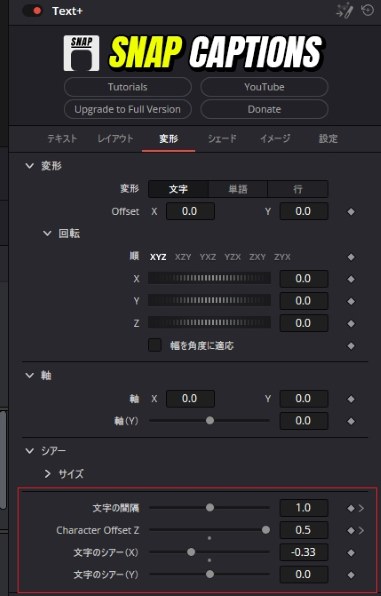Add keyframe for 文字のシアー(X)

coord(351,553)
